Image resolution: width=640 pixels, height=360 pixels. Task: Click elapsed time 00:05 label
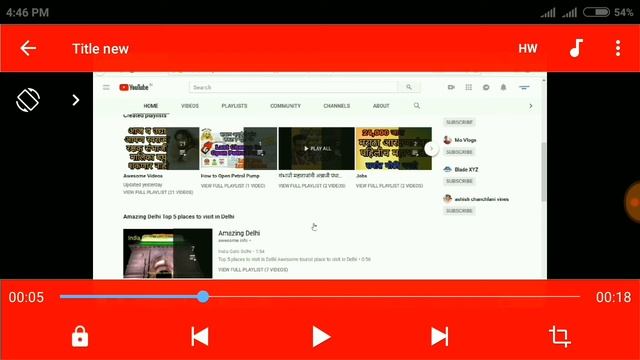coord(27,297)
